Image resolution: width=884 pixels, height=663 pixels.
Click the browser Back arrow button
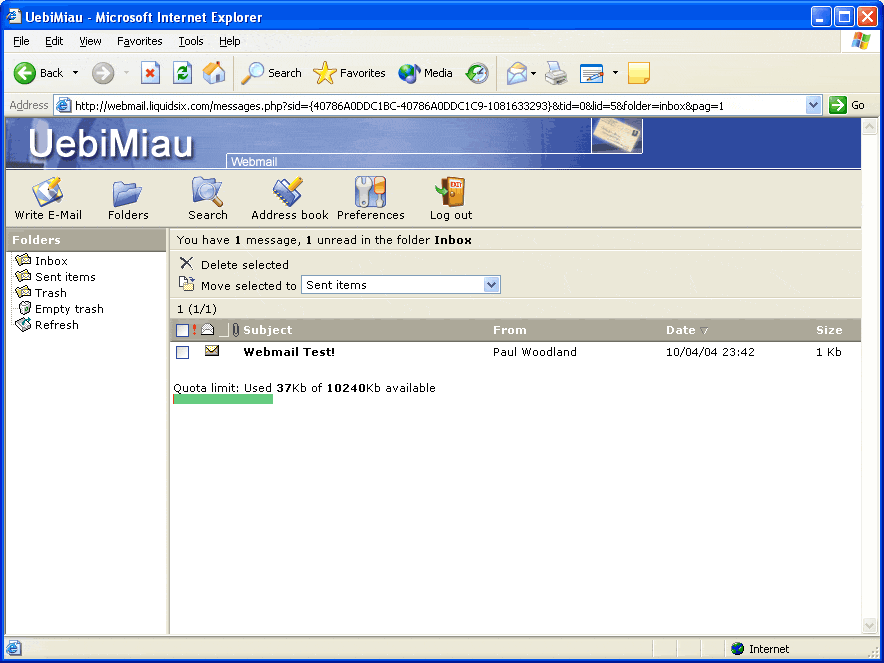click(24, 73)
